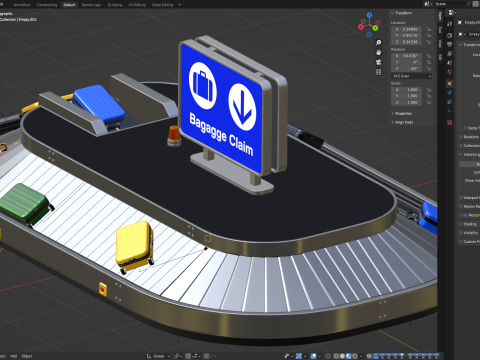Edit the Location X value field
The width and height of the screenshot is (480, 360).
(407, 29)
